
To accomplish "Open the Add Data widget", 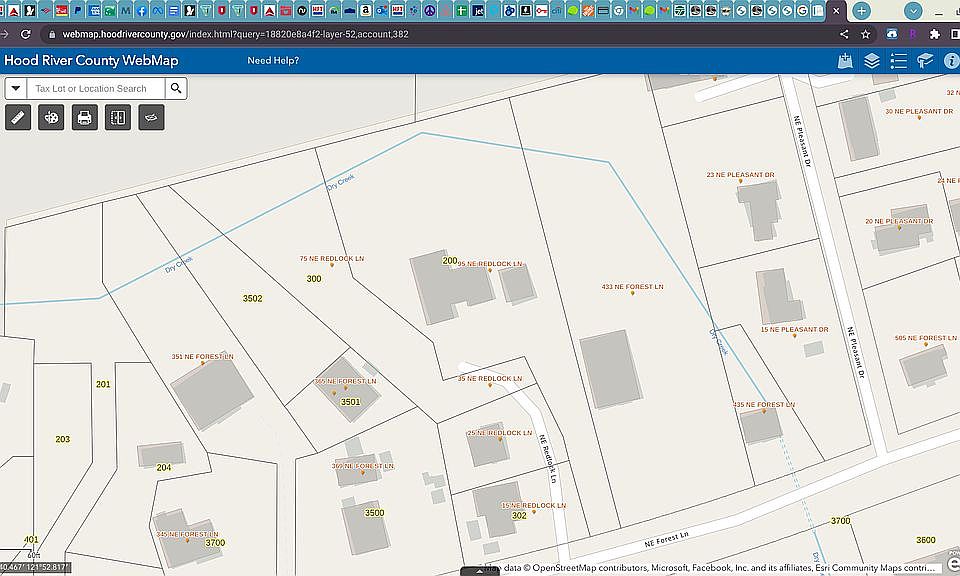I will pyautogui.click(x=845, y=61).
